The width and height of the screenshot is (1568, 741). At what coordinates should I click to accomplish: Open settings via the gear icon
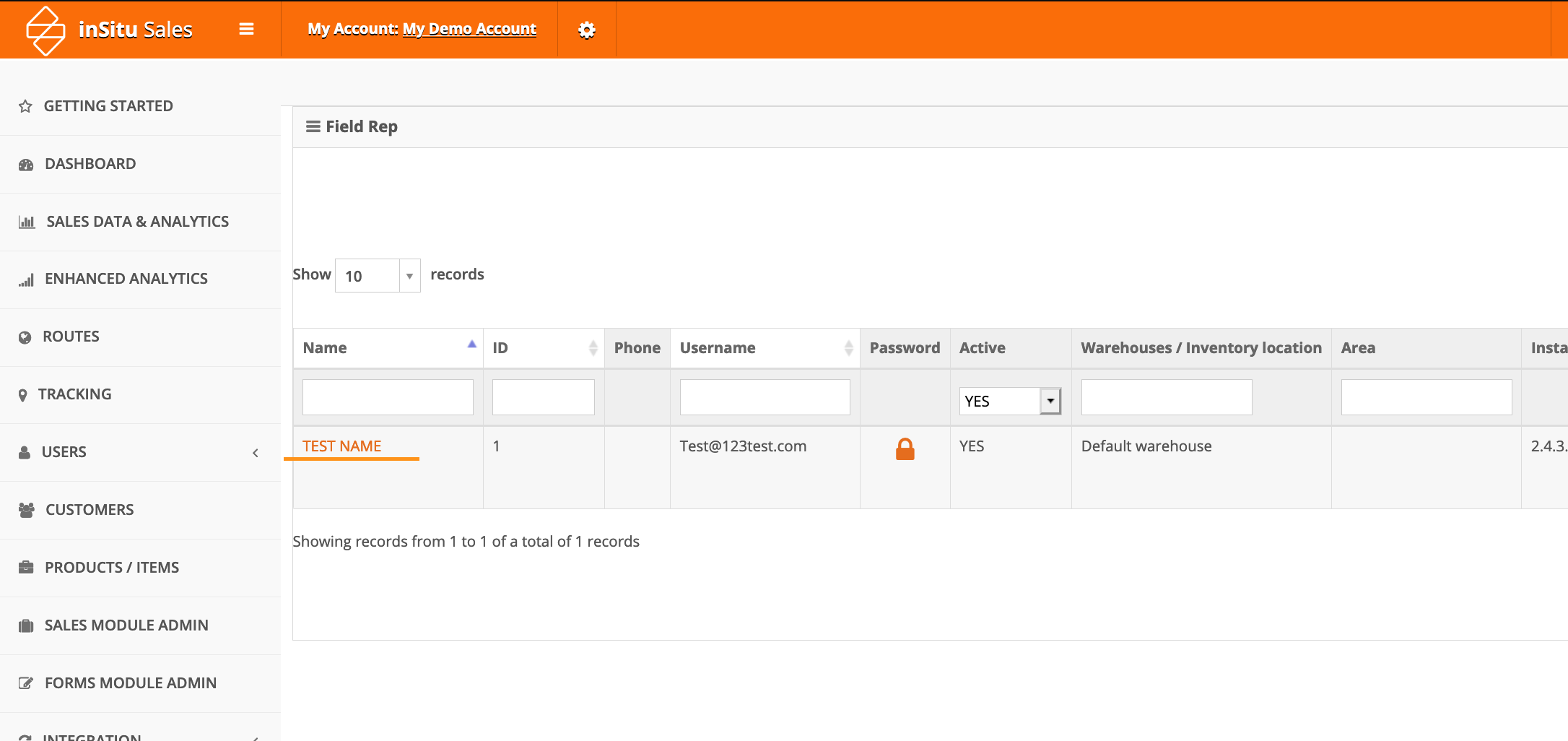[586, 30]
